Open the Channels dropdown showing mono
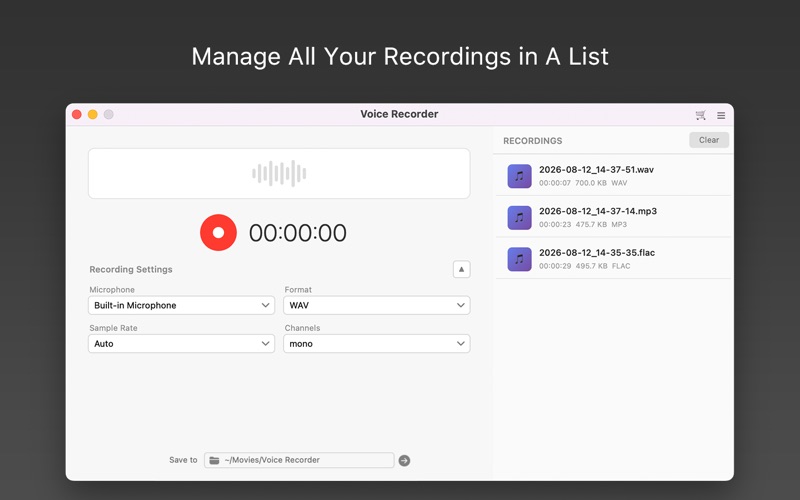 pyautogui.click(x=377, y=343)
